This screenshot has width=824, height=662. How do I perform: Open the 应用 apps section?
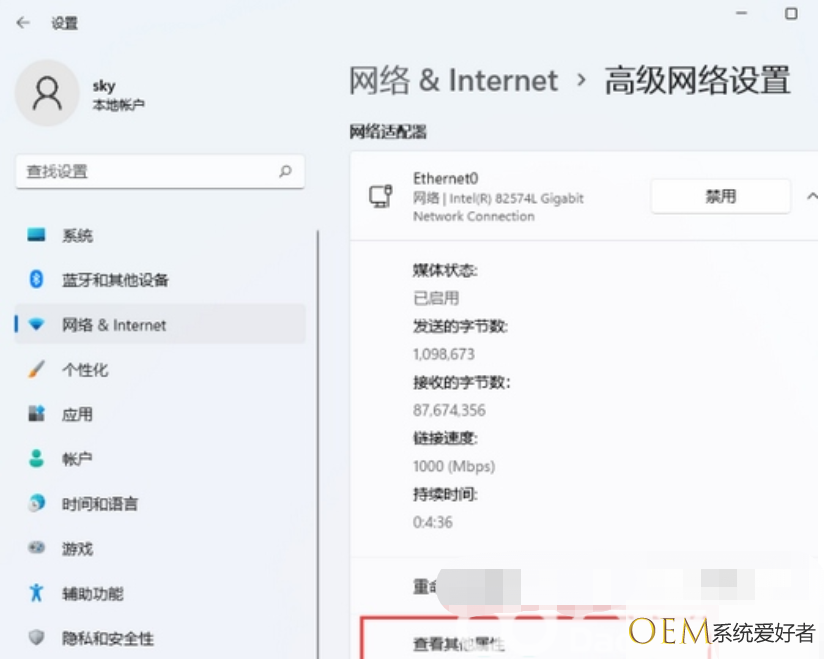[x=77, y=414]
